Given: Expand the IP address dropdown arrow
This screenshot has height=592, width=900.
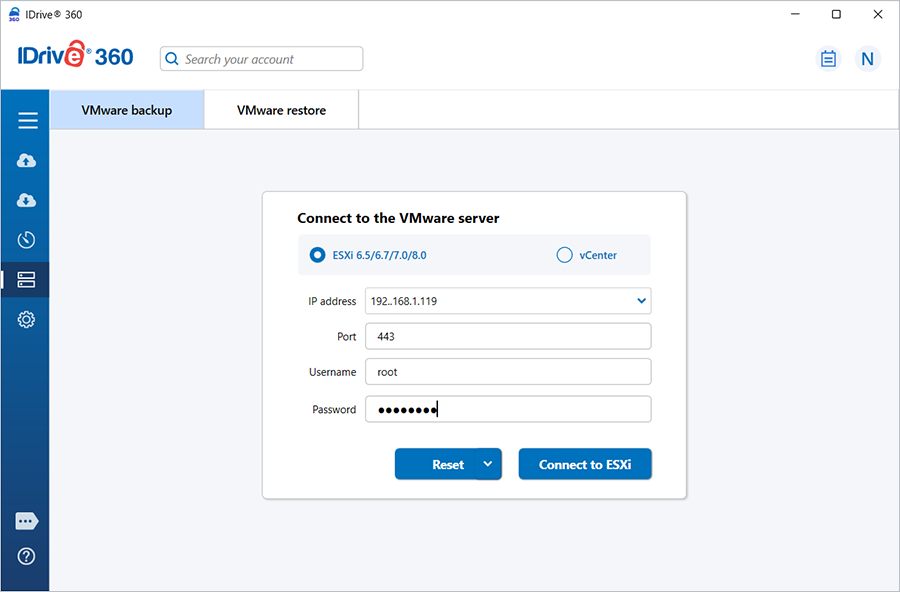Looking at the screenshot, I should click(641, 301).
